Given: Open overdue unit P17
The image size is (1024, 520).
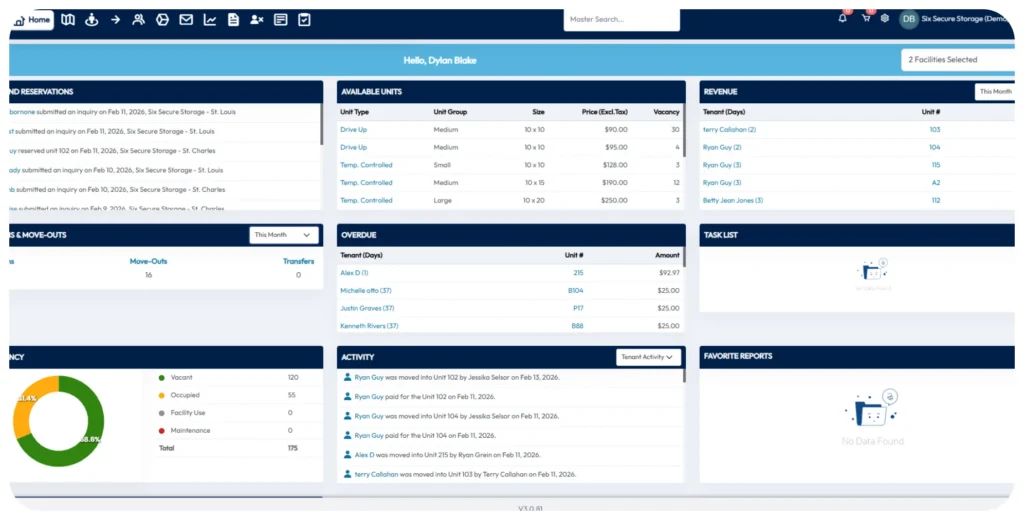Looking at the screenshot, I should coord(578,308).
